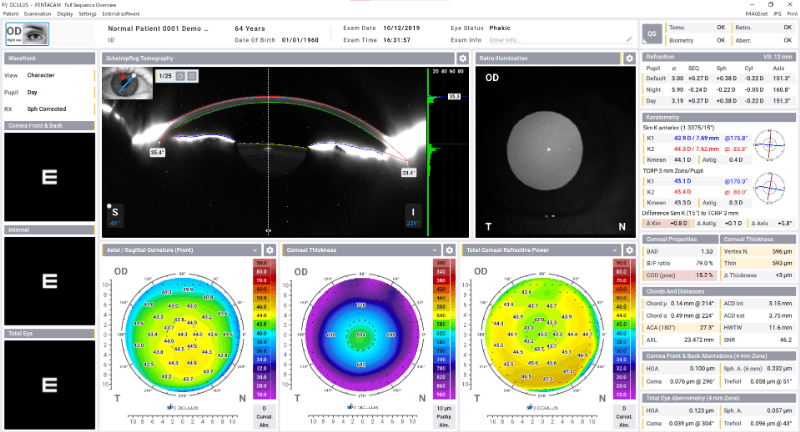The height and width of the screenshot is (432, 800).
Task: Export the overview as JPG
Action: click(777, 14)
